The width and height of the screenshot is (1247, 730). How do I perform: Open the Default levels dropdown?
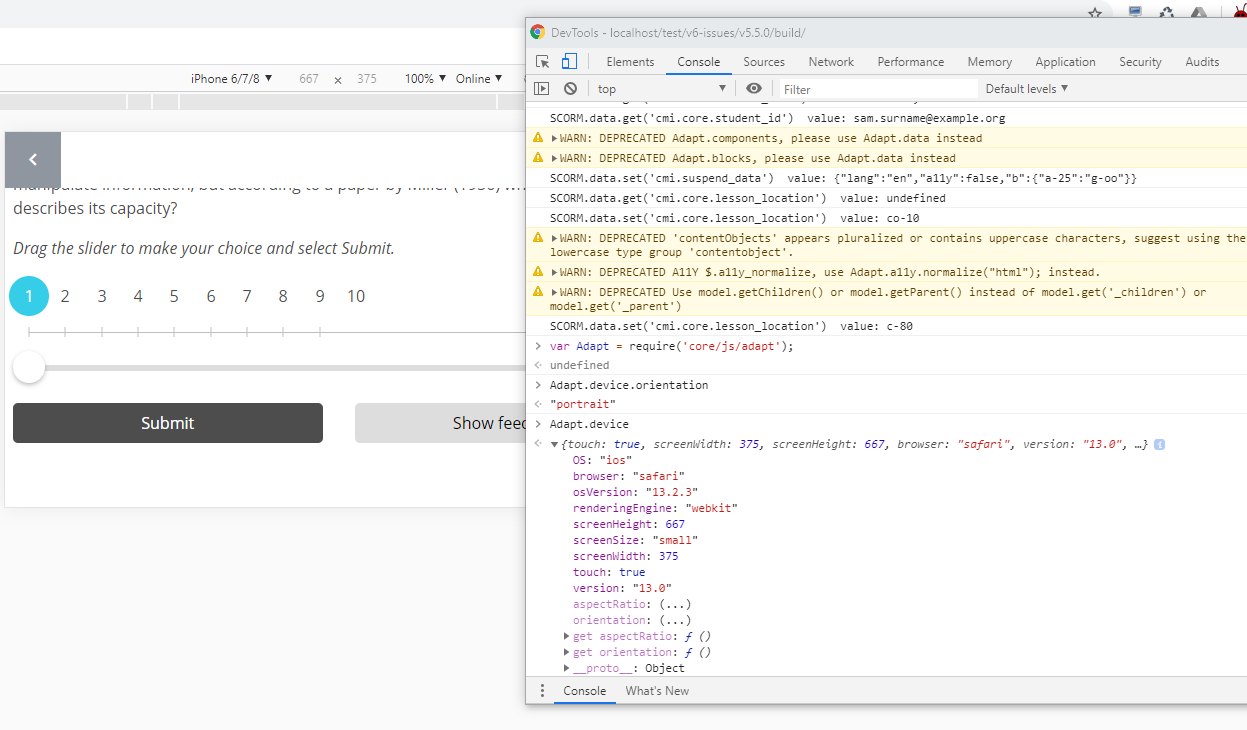[x=1026, y=88]
